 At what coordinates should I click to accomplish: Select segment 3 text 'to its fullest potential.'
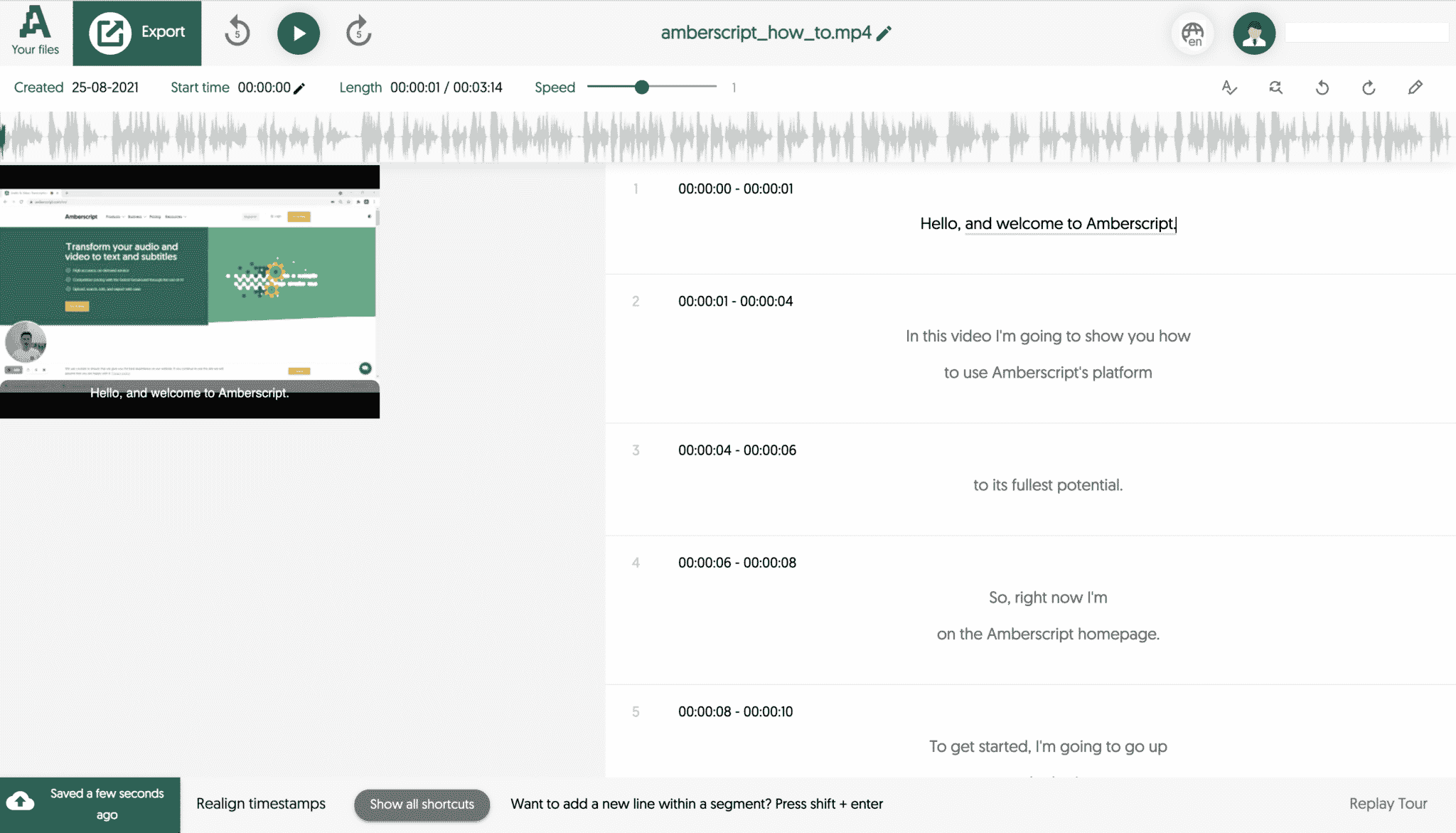point(1048,485)
